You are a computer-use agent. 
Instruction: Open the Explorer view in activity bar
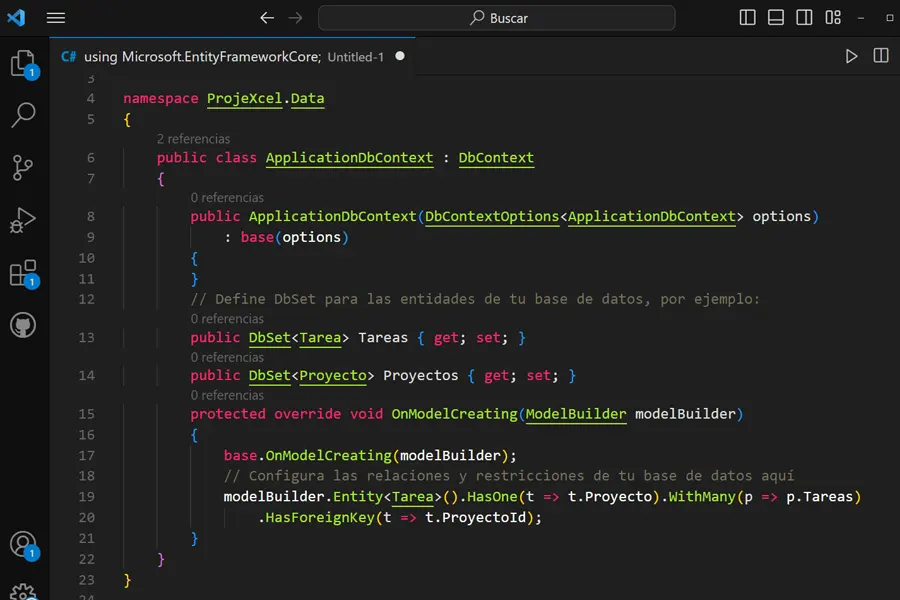(24, 64)
